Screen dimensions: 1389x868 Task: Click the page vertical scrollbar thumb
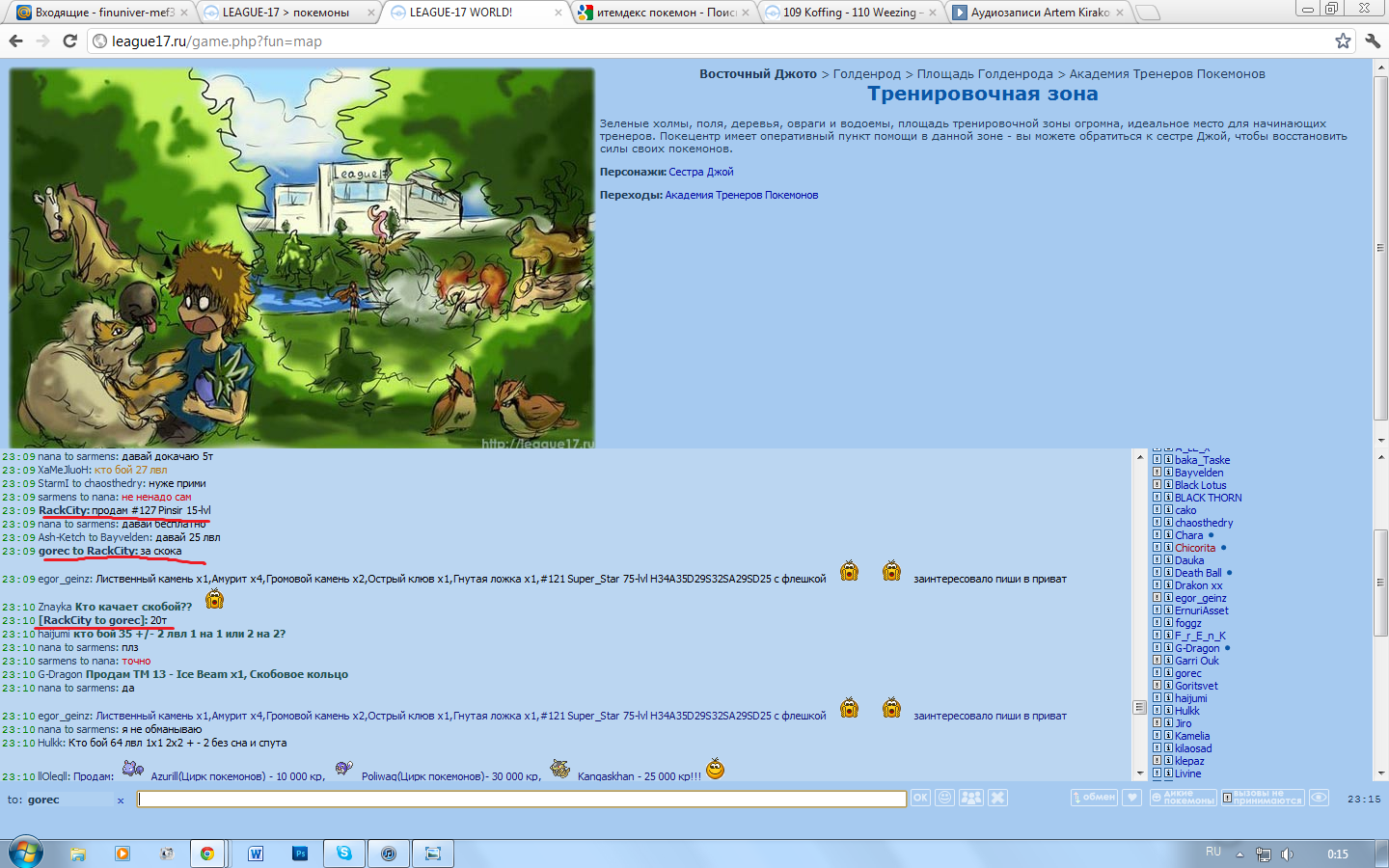click(x=1381, y=246)
